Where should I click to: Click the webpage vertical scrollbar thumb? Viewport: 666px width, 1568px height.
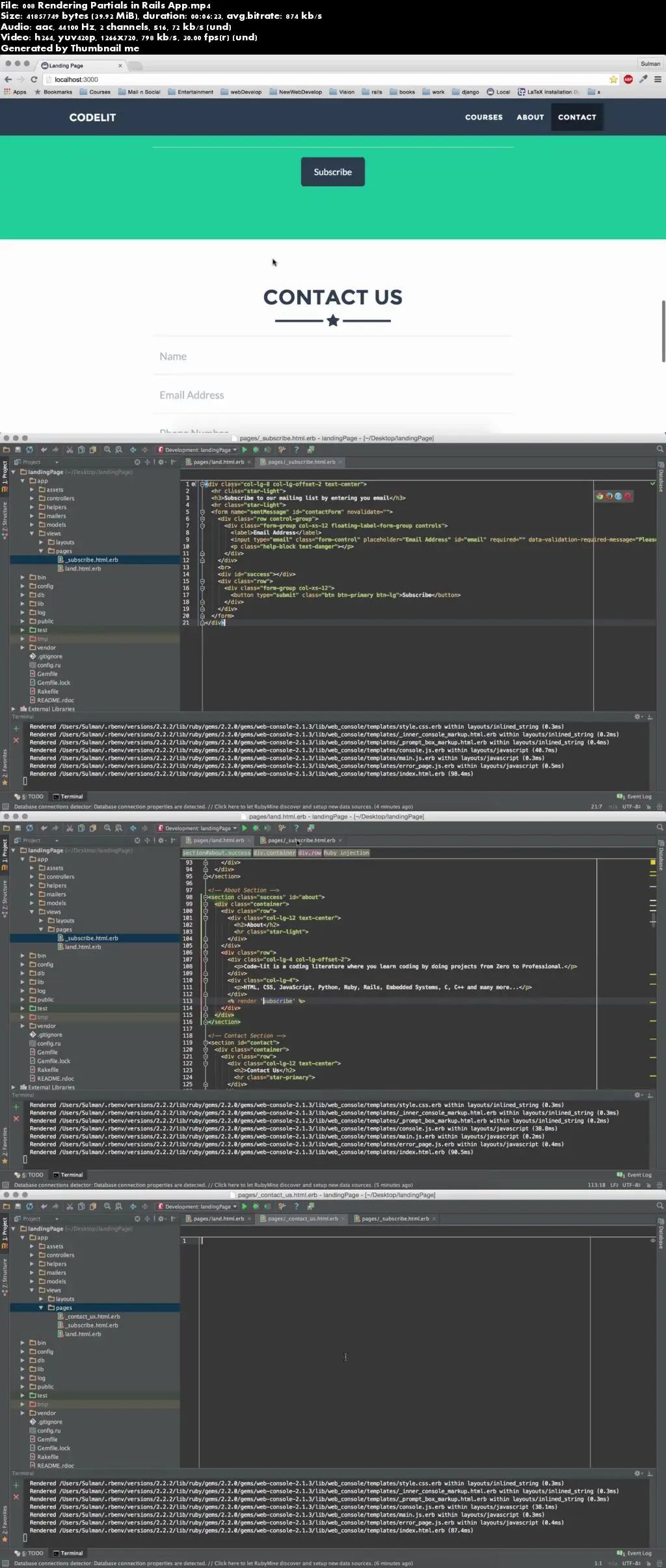pyautogui.click(x=663, y=331)
